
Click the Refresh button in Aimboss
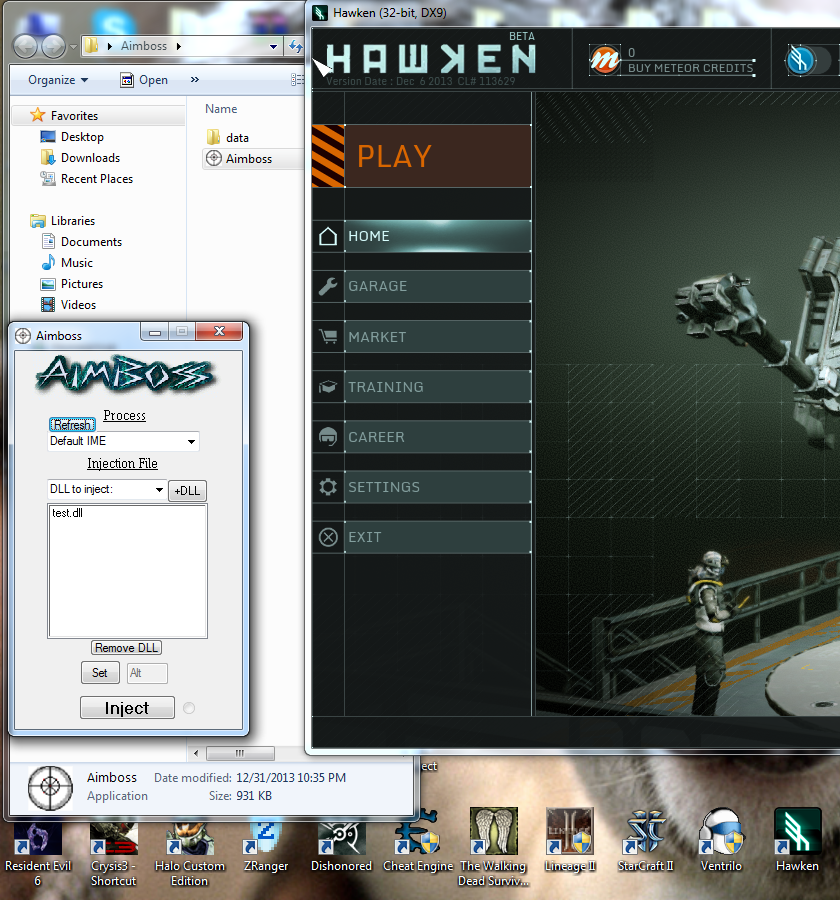tap(72, 425)
